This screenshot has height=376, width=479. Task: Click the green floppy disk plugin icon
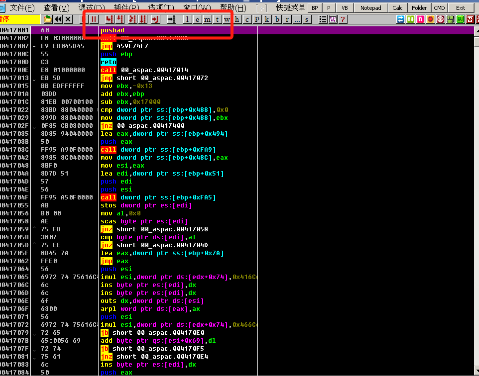(450, 19)
